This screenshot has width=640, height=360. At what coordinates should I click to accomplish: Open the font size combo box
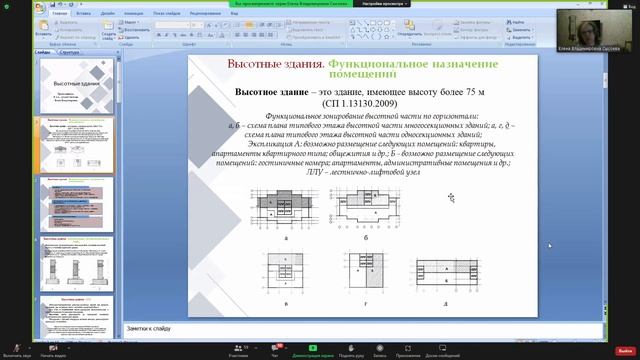click(197, 25)
